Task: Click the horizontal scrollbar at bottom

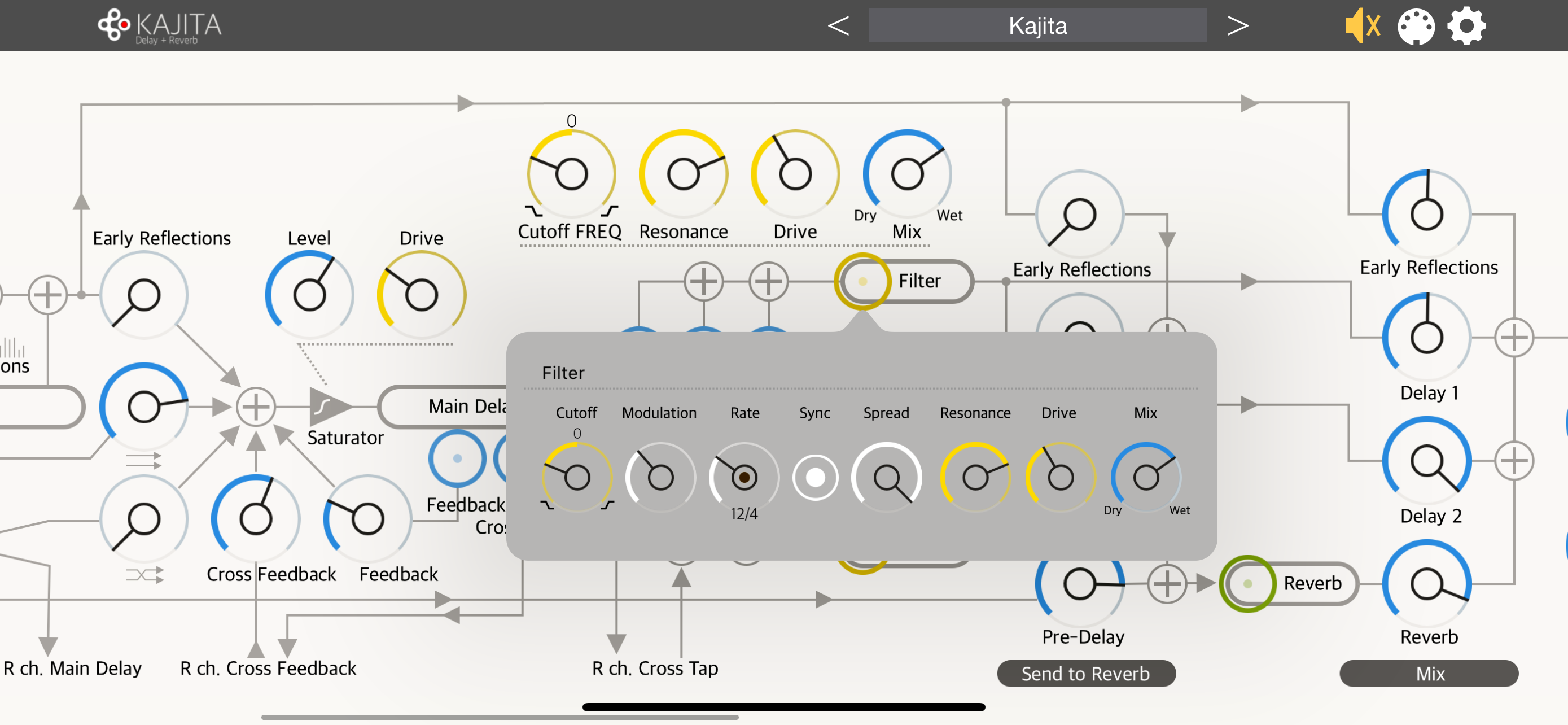Action: click(x=499, y=717)
